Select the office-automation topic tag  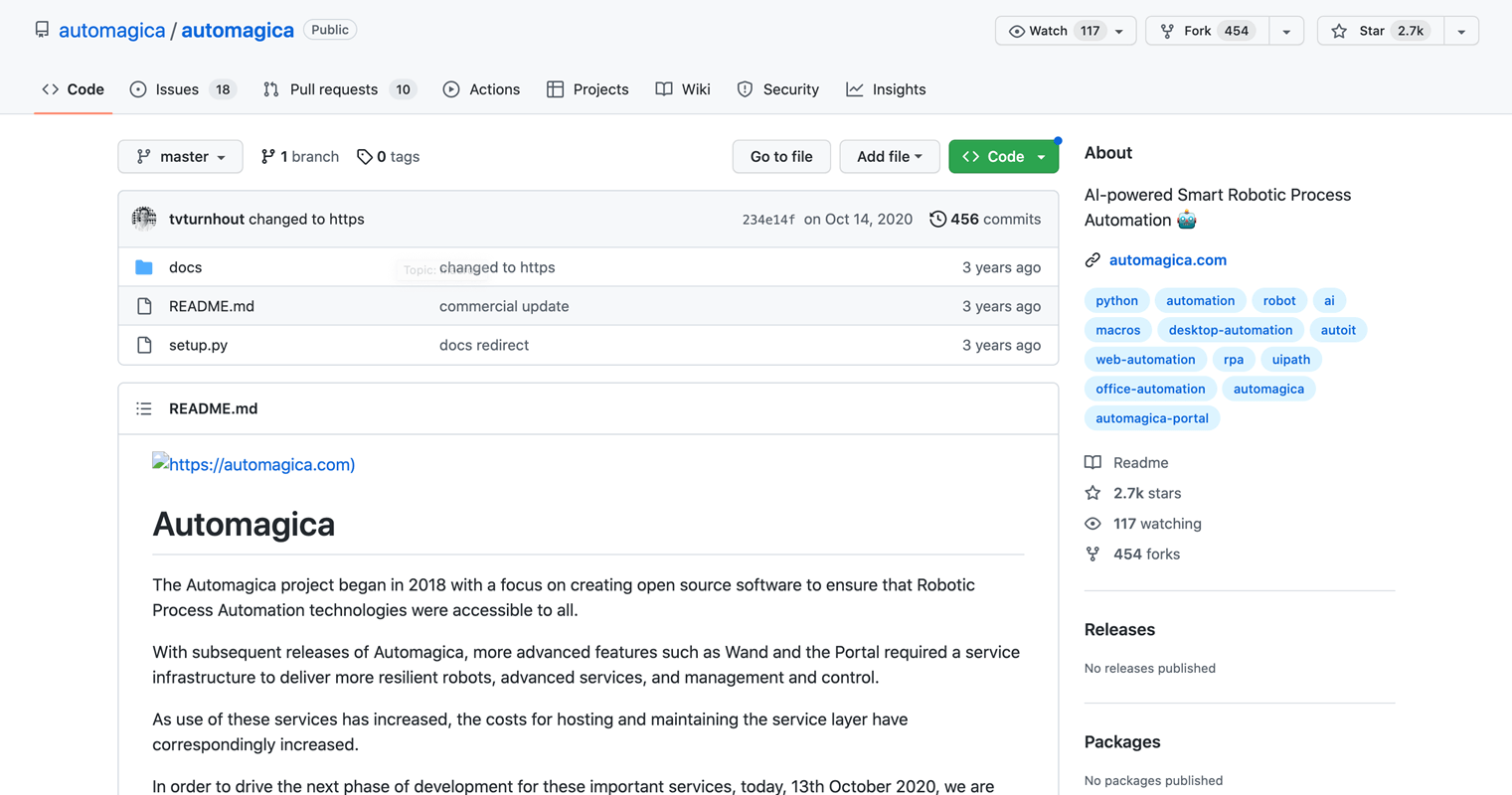1150,389
